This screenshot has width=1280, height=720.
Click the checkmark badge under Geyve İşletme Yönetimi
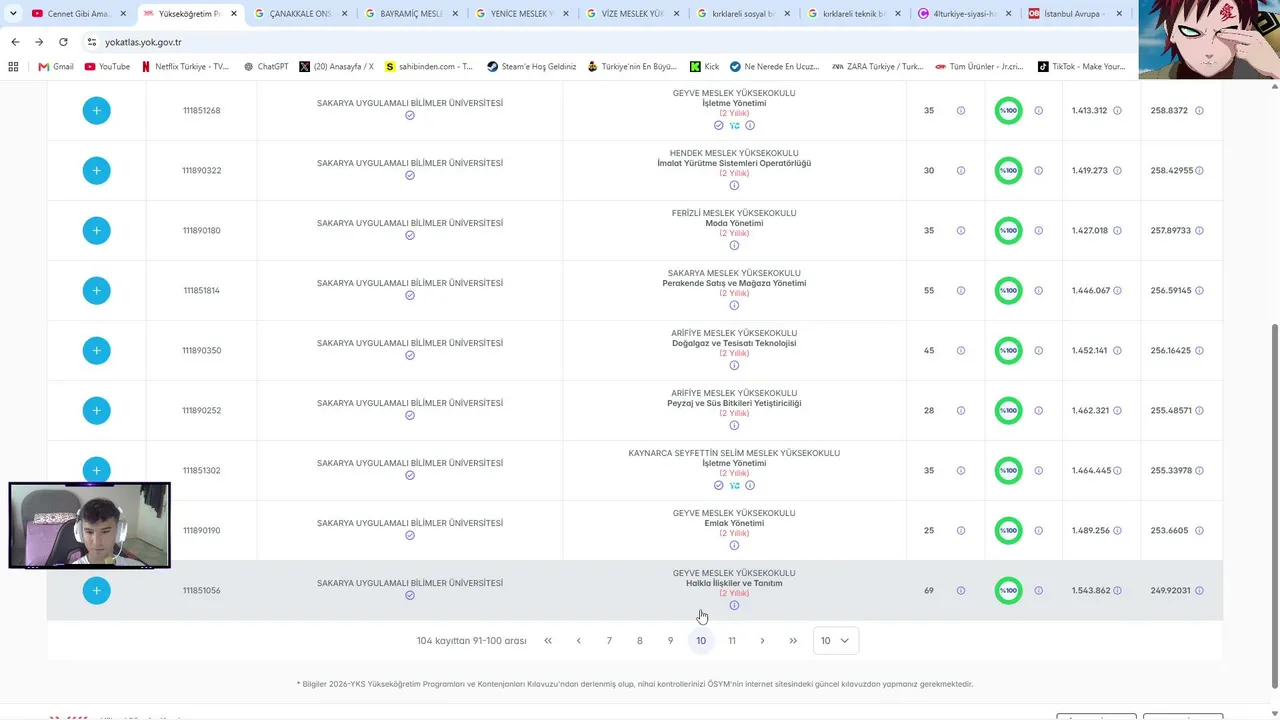[718, 125]
